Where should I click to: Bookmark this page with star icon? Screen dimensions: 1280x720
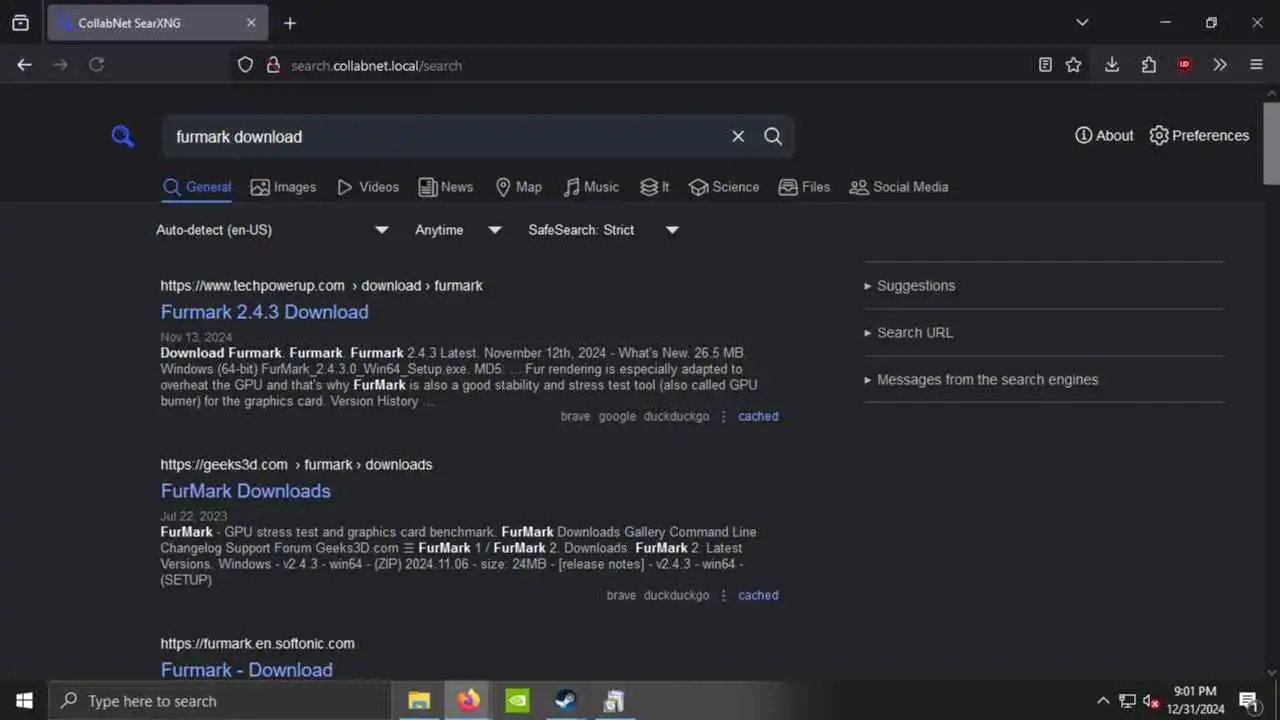click(x=1074, y=65)
